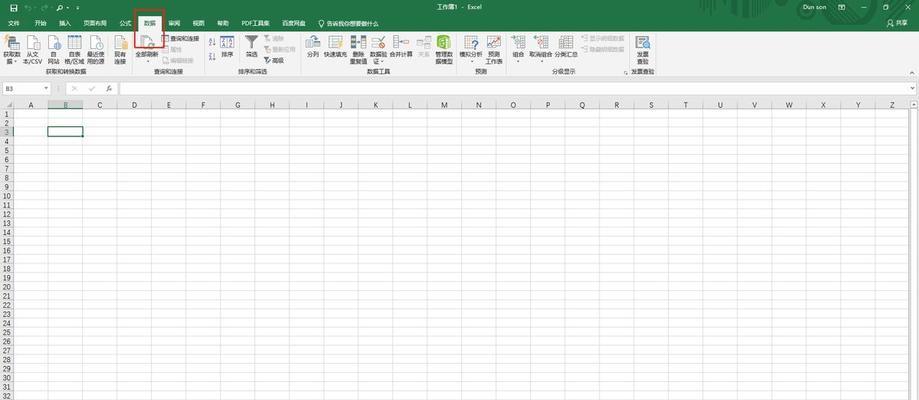The image size is (919, 400).
Task: Click the 全部刷新 (Refresh All) icon
Action: coord(147,48)
